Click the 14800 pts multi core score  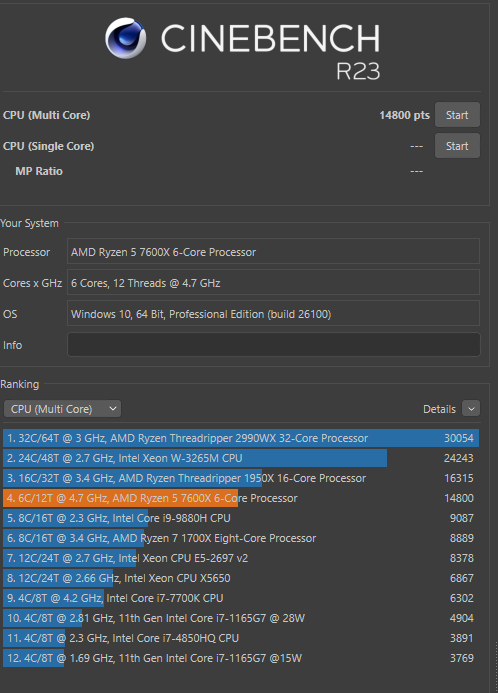pyautogui.click(x=404, y=115)
